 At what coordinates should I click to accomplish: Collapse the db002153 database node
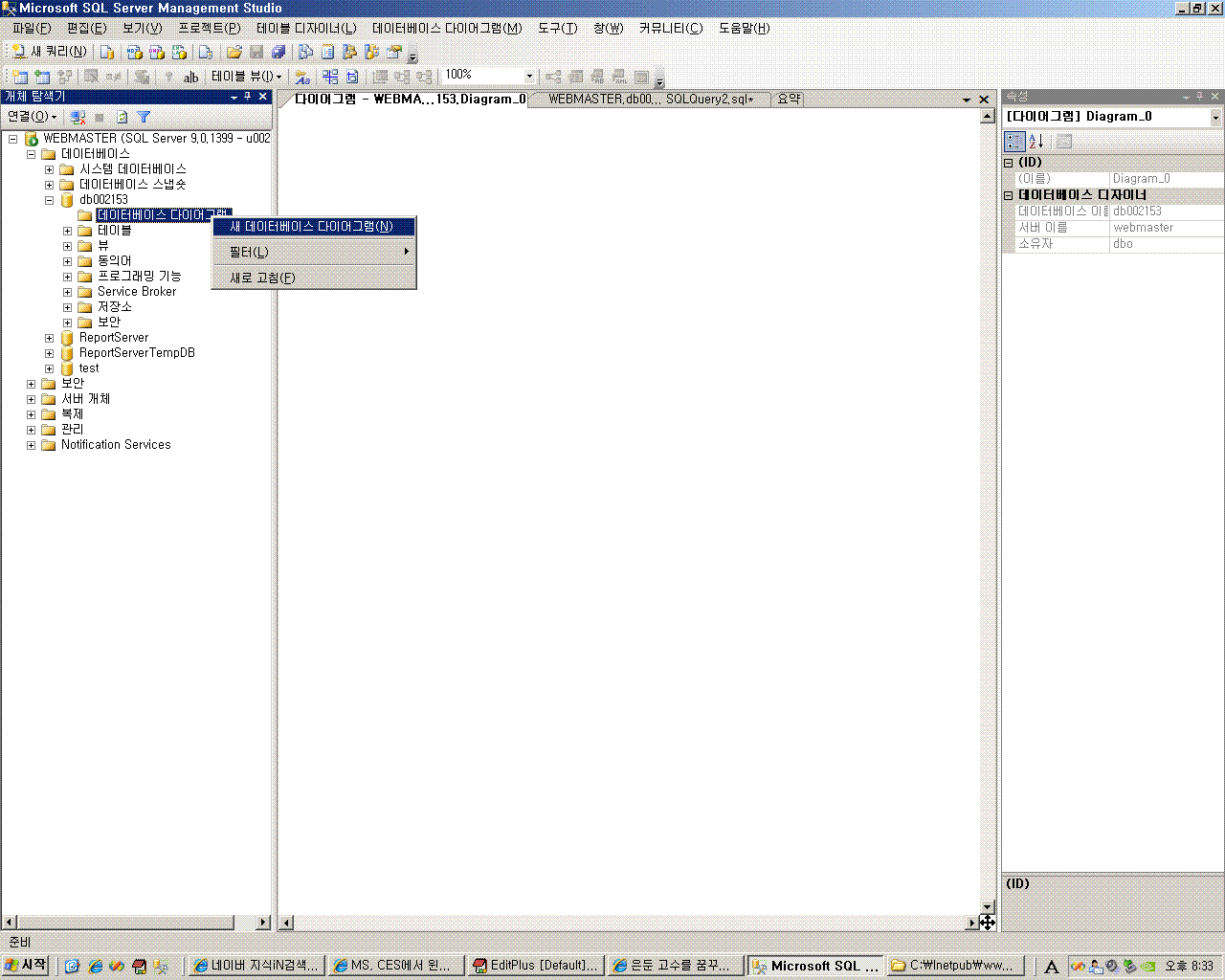click(50, 200)
